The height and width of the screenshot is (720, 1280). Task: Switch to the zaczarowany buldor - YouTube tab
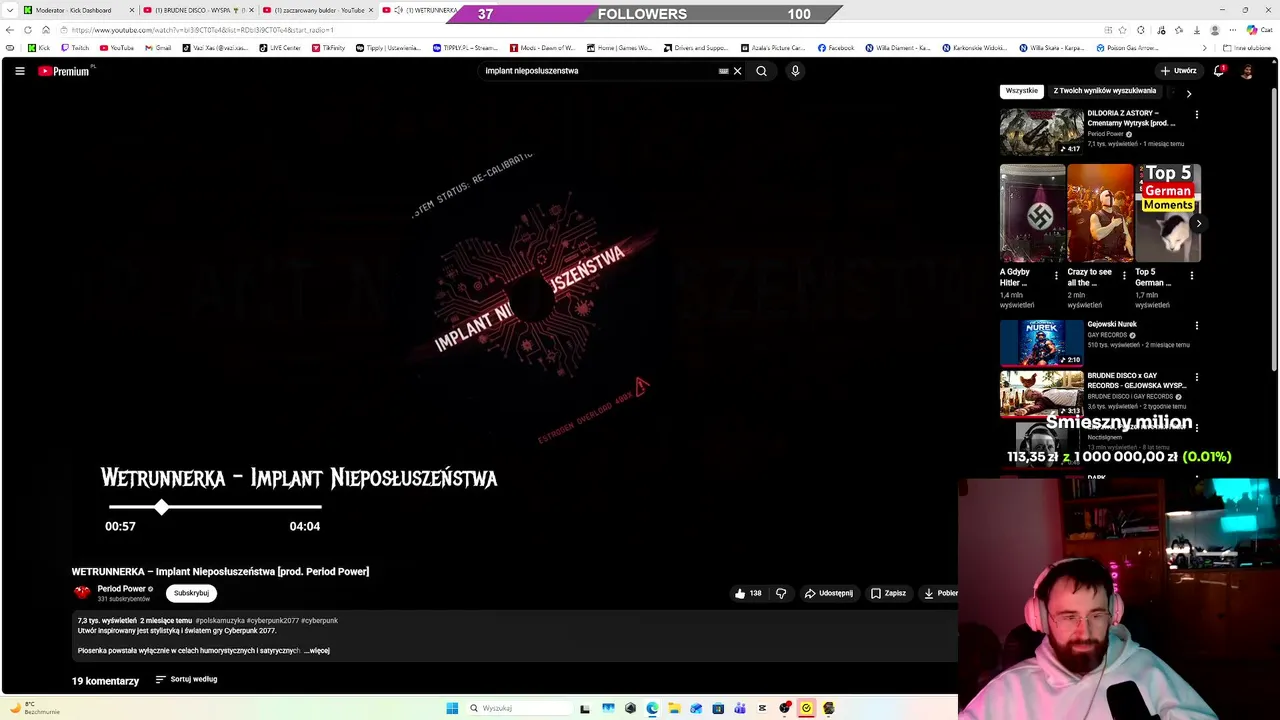318,10
